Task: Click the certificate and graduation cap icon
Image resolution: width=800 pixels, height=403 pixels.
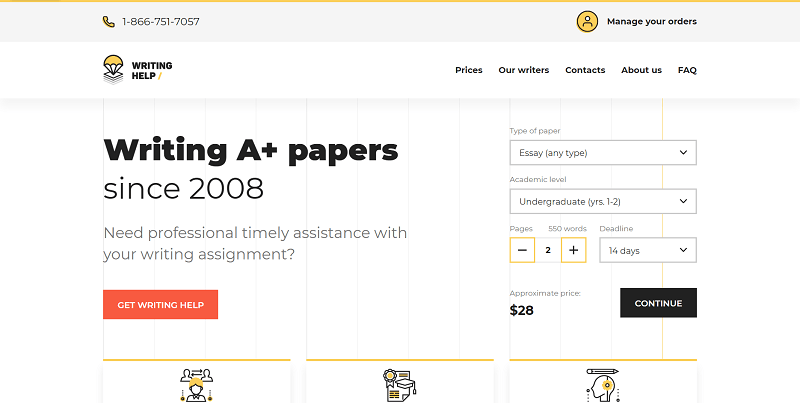Action: [x=399, y=384]
